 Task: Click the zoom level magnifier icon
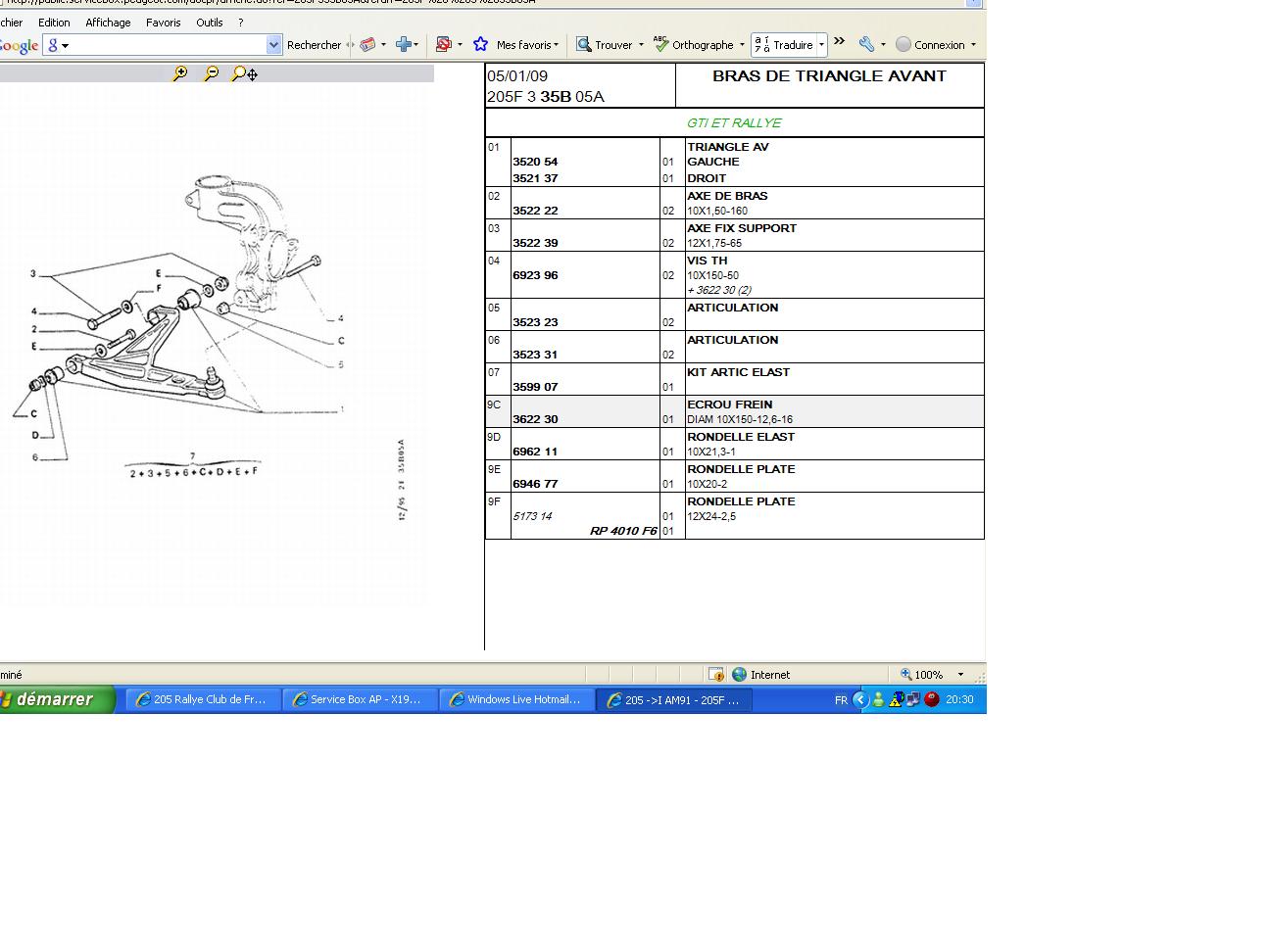906,674
